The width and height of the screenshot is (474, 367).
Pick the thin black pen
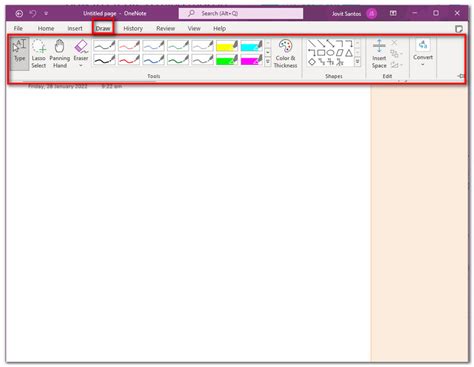(x=104, y=46)
